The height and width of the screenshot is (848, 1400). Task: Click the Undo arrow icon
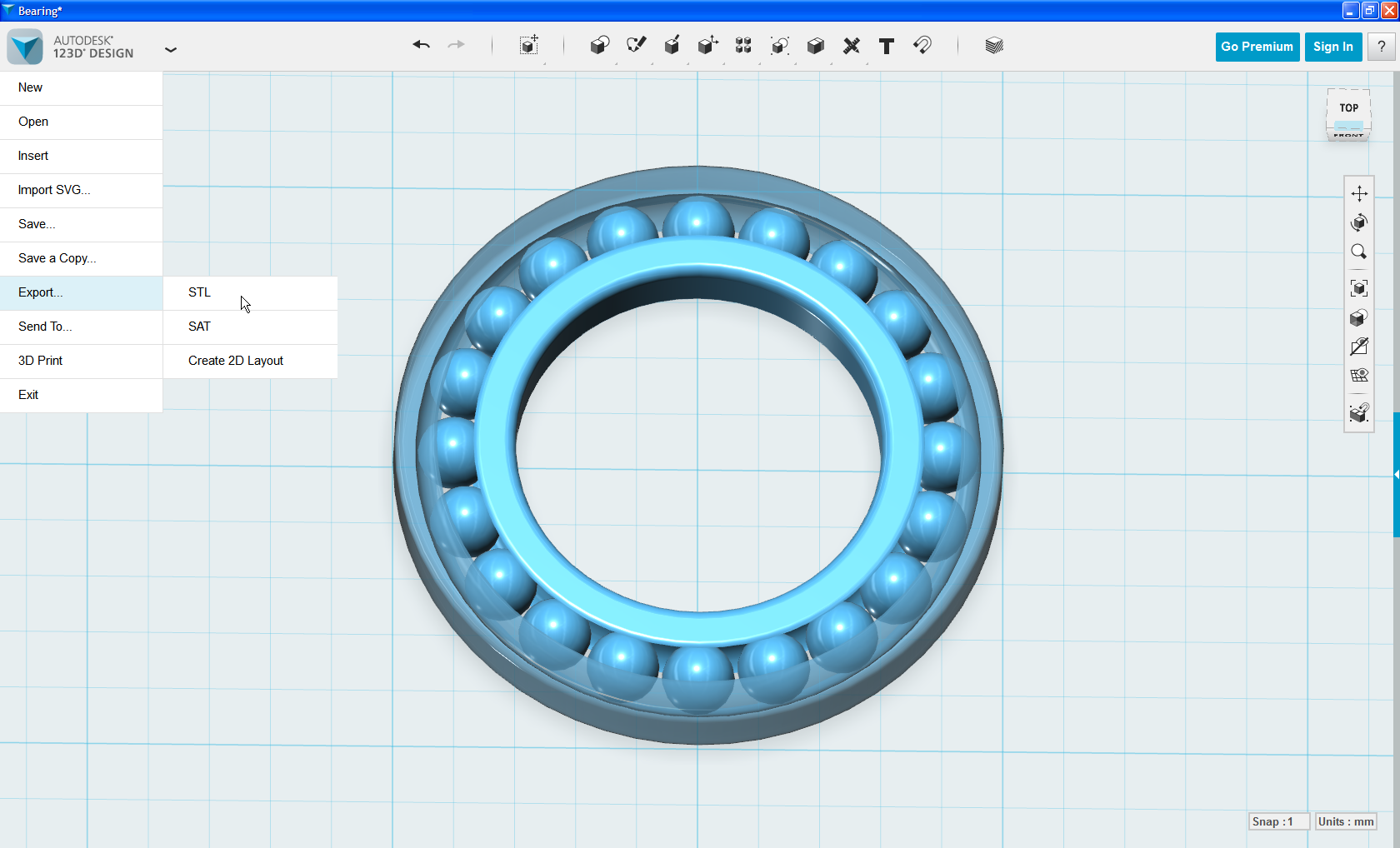click(421, 45)
